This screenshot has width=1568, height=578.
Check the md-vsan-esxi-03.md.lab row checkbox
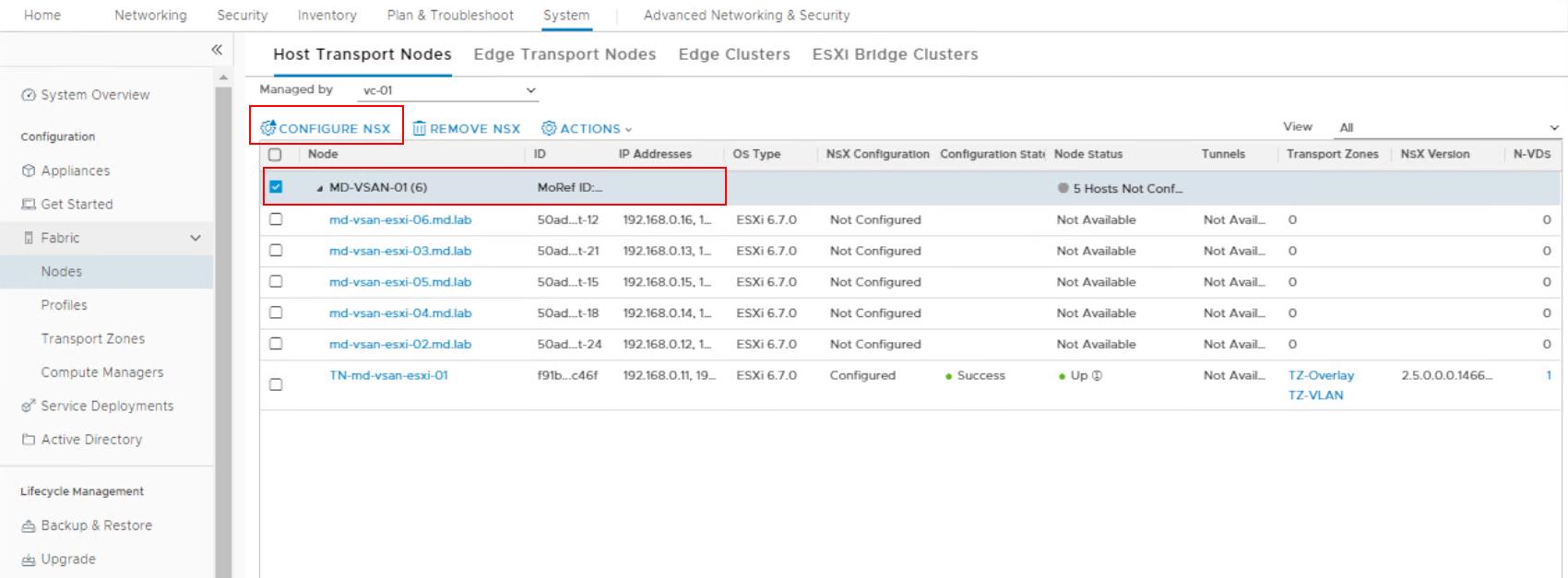(276, 251)
